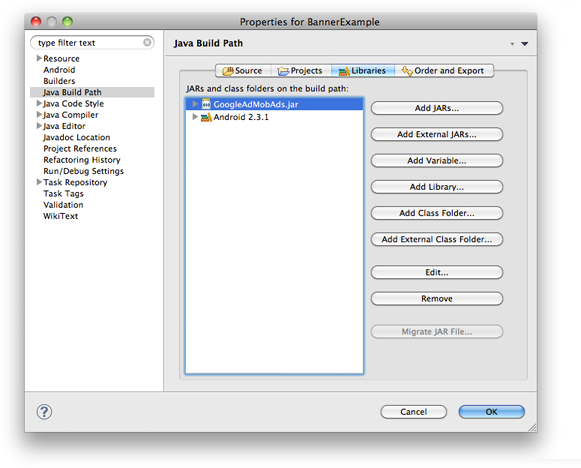Click the Projects tab folder icon
The height and width of the screenshot is (468, 581).
click(x=283, y=71)
